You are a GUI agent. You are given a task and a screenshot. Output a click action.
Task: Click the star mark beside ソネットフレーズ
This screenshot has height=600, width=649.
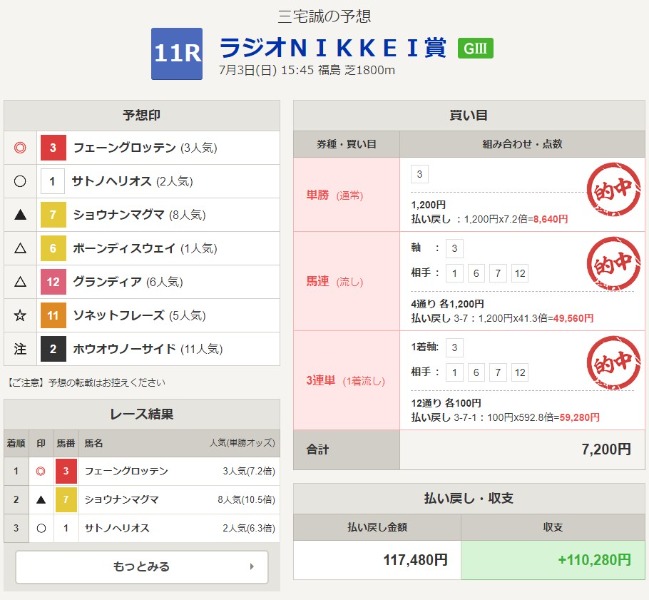click(x=20, y=315)
